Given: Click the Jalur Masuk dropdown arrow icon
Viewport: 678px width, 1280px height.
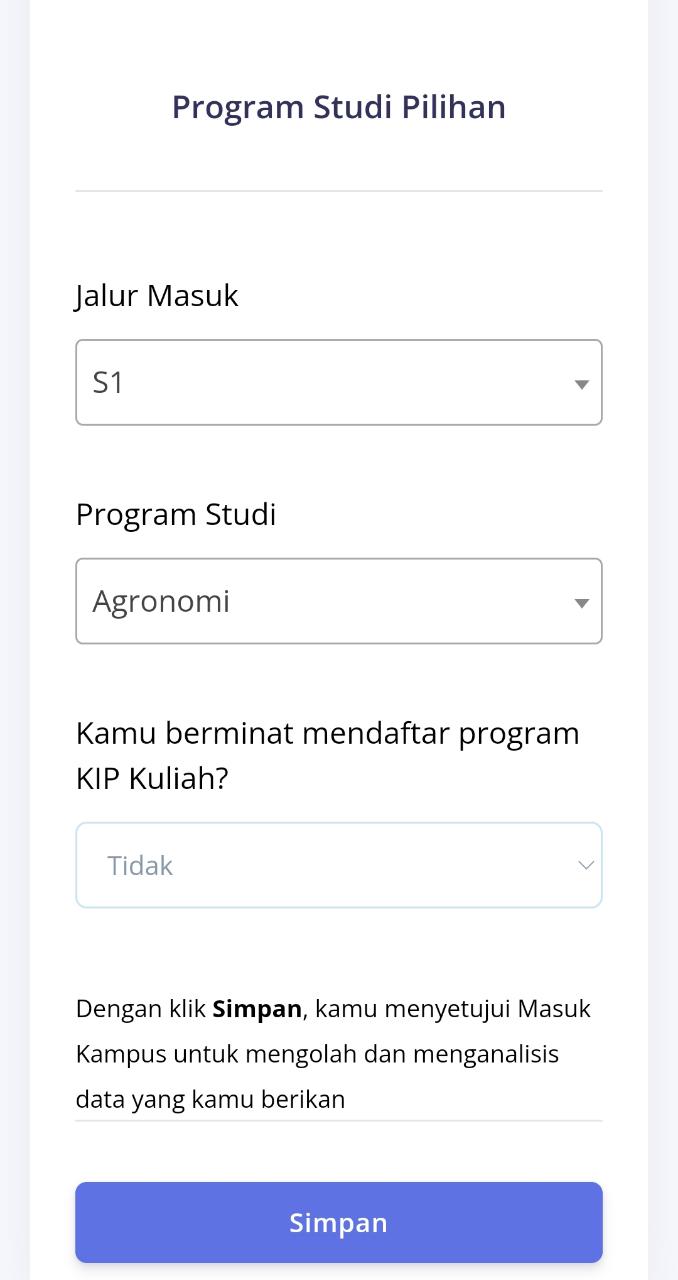Looking at the screenshot, I should tap(581, 384).
